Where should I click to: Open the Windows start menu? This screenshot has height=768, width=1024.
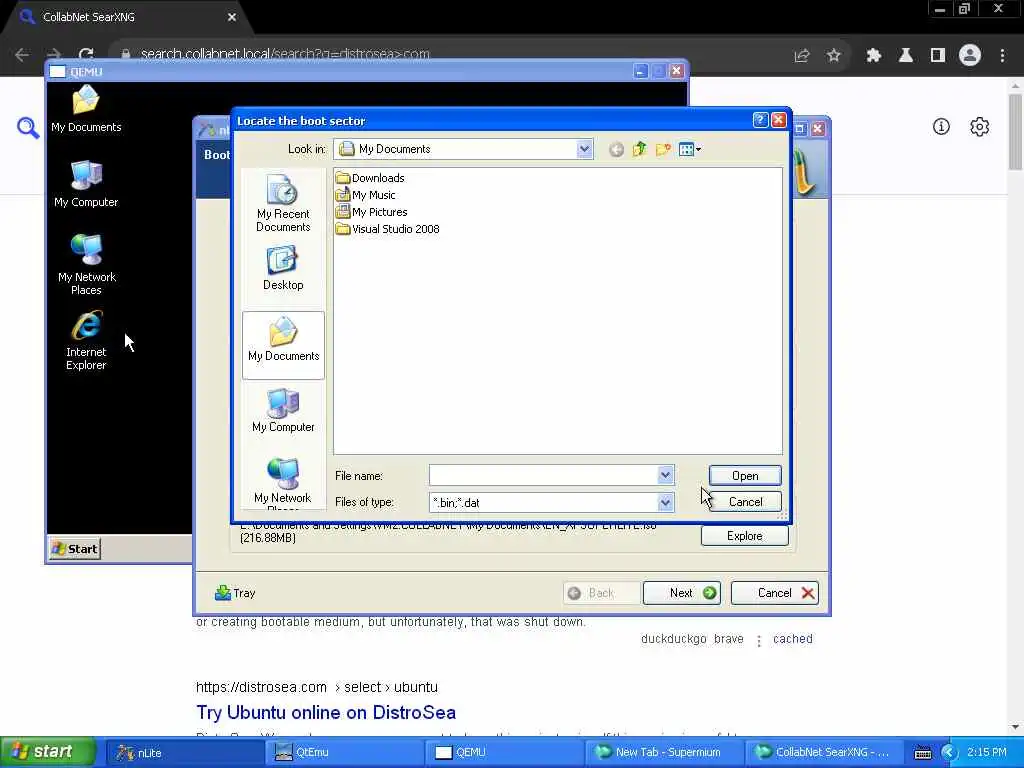click(x=48, y=752)
